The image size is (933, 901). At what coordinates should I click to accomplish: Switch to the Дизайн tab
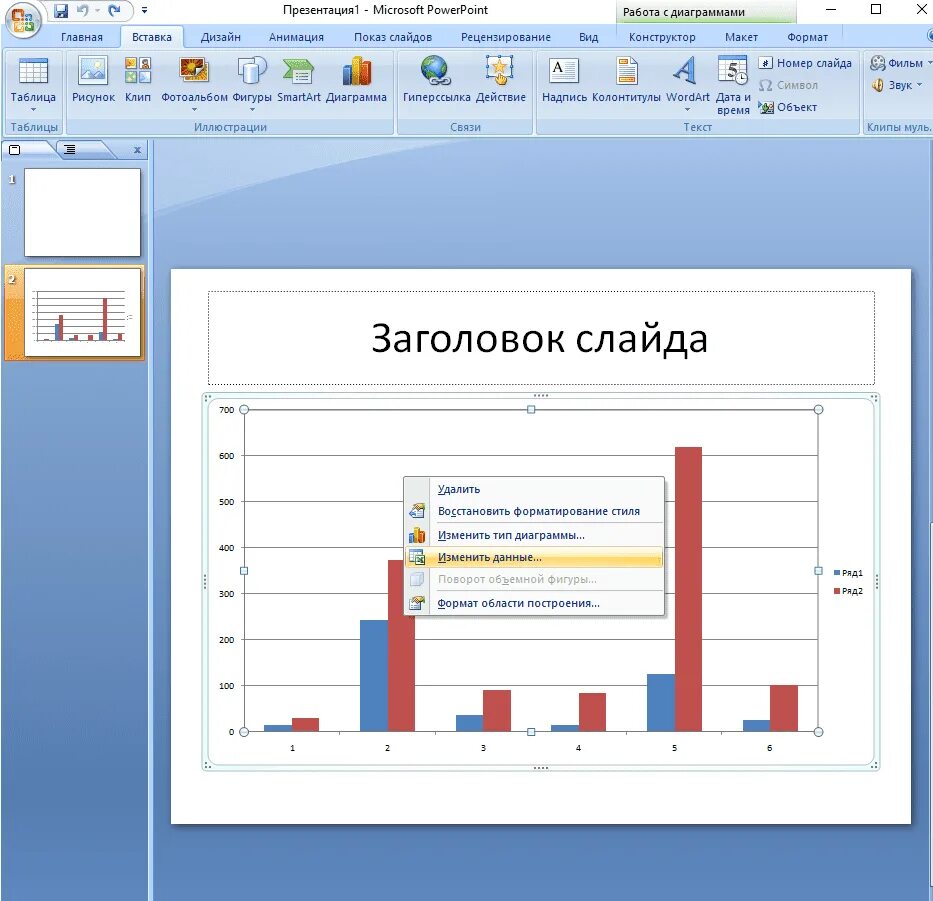[221, 37]
